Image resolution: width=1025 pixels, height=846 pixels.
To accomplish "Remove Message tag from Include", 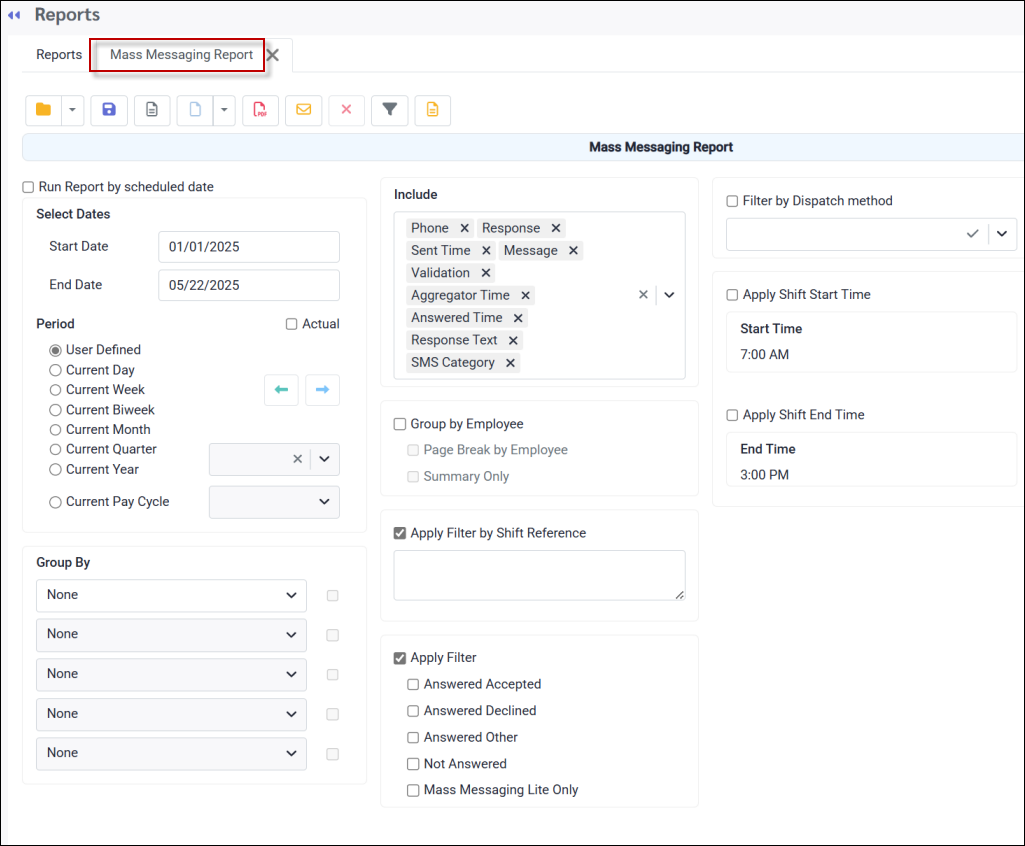I will click(573, 250).
